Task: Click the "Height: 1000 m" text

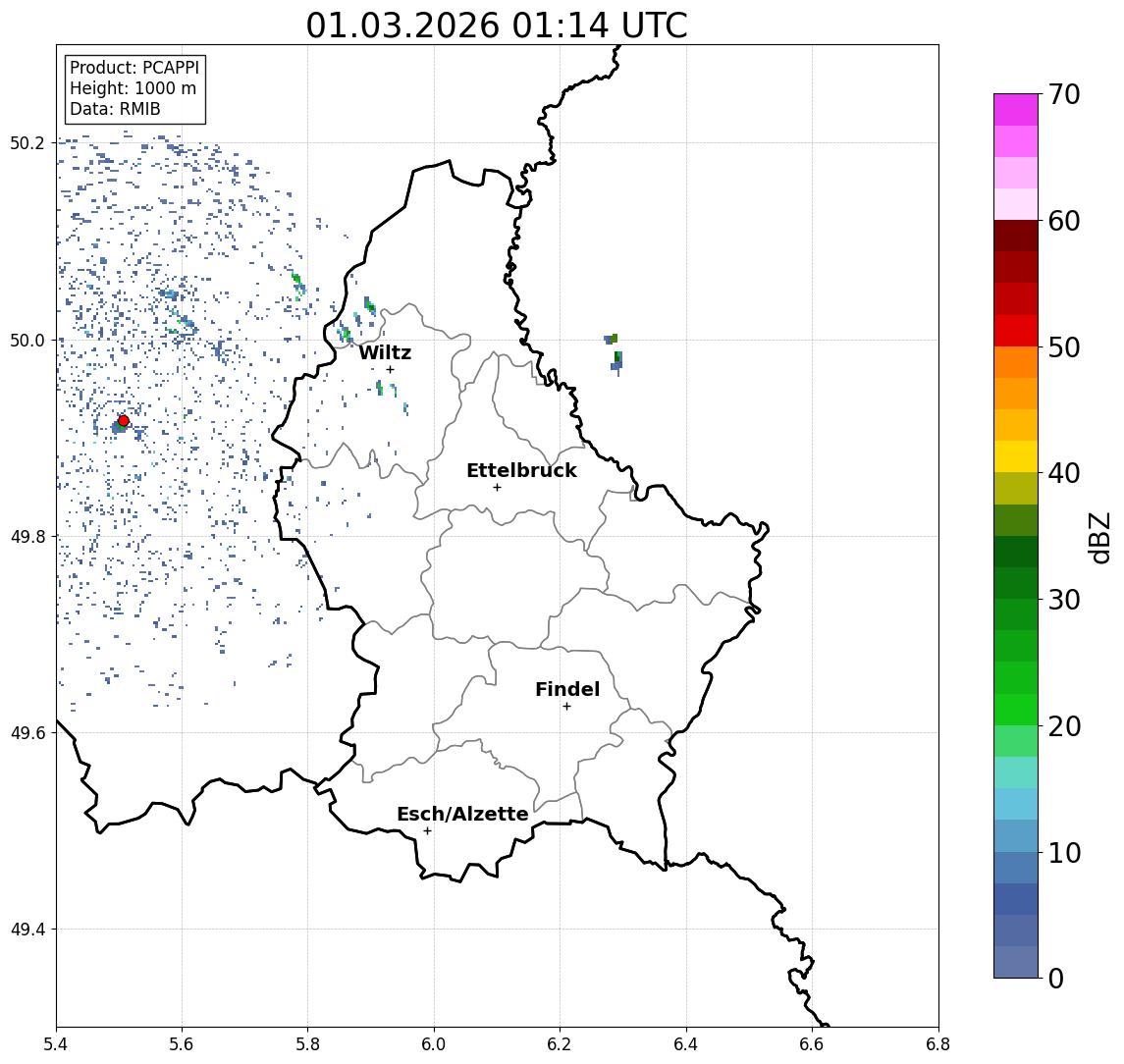Action: point(133,89)
